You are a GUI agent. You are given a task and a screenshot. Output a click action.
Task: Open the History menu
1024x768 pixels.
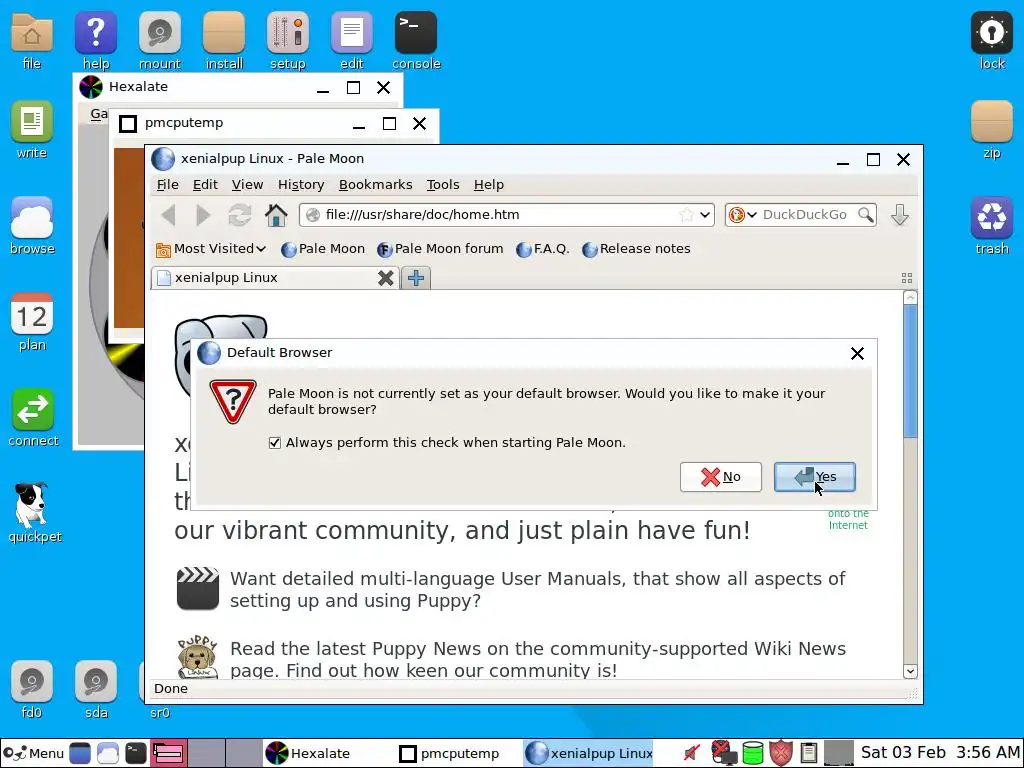[x=301, y=185]
